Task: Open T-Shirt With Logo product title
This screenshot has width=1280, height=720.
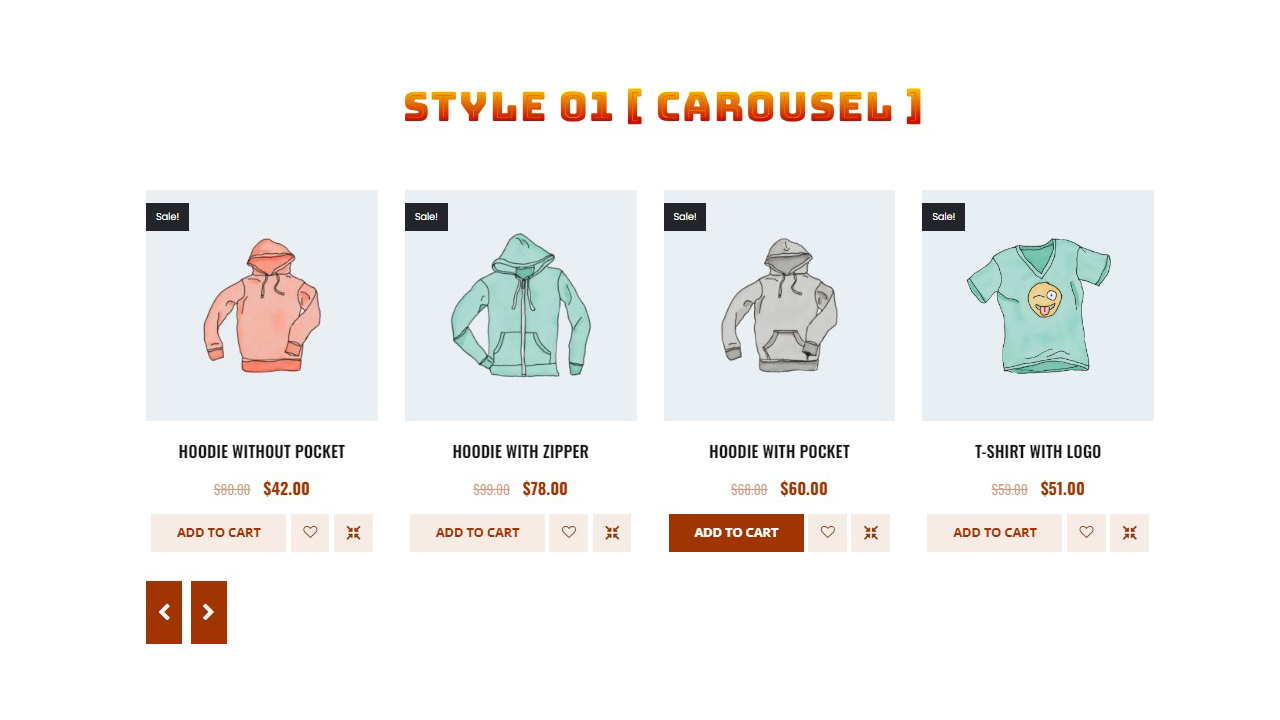Action: 1038,452
